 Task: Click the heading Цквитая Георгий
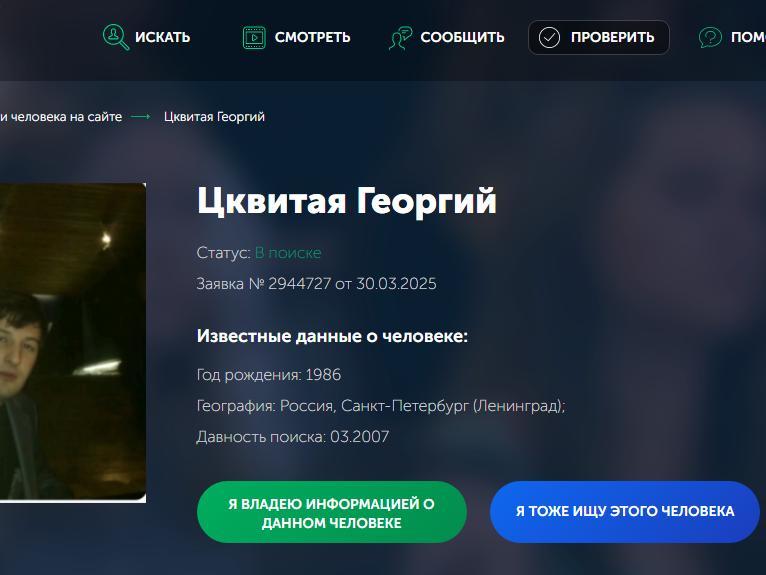tap(346, 201)
